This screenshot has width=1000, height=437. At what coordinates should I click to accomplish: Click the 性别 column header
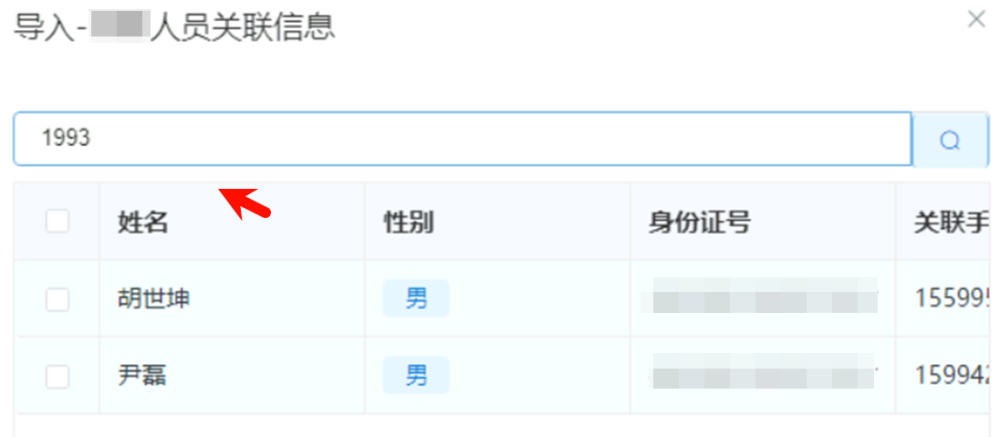(x=409, y=223)
